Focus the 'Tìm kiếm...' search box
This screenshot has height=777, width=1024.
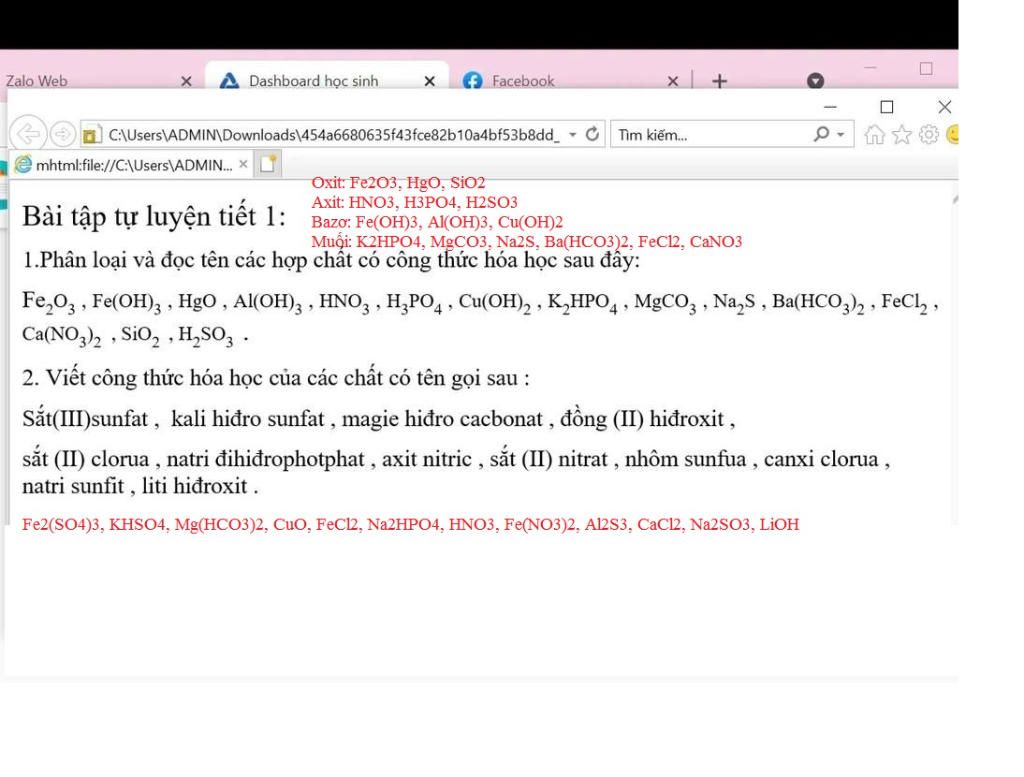point(712,135)
